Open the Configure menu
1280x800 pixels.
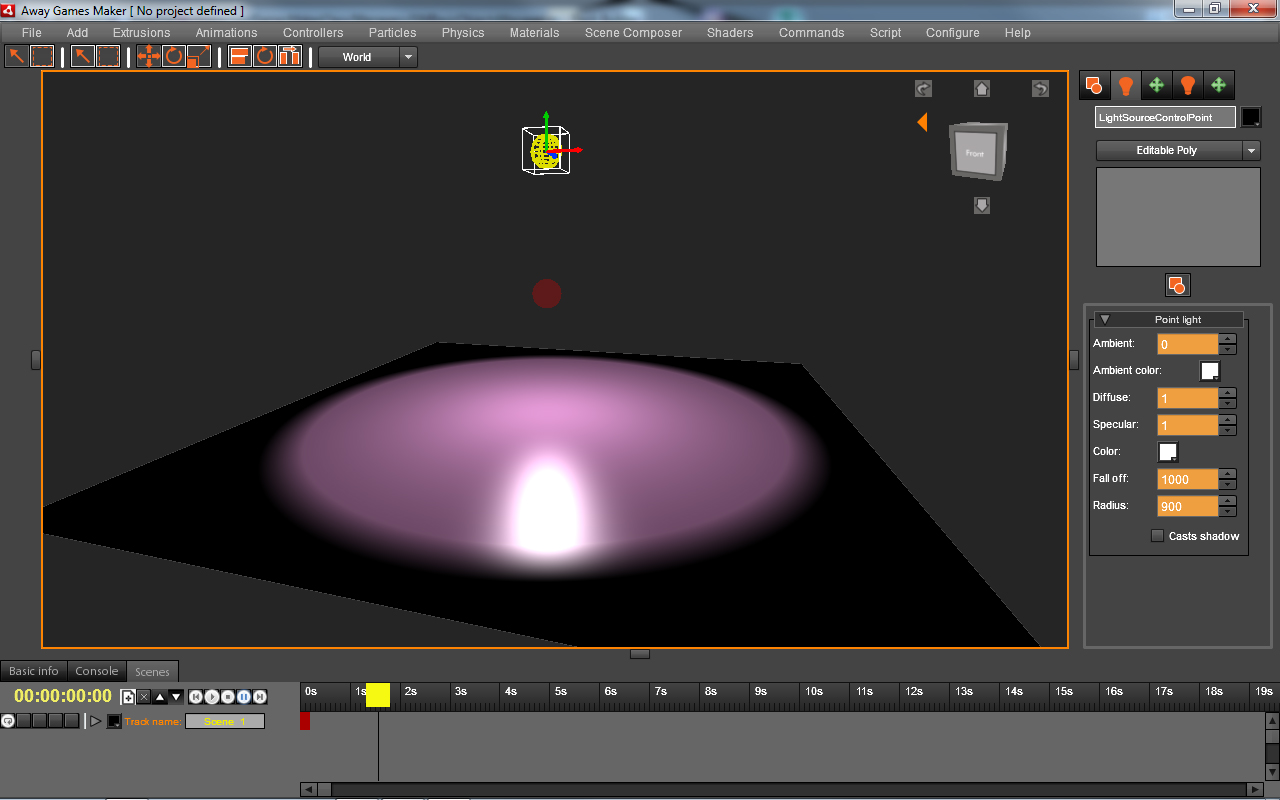point(953,33)
